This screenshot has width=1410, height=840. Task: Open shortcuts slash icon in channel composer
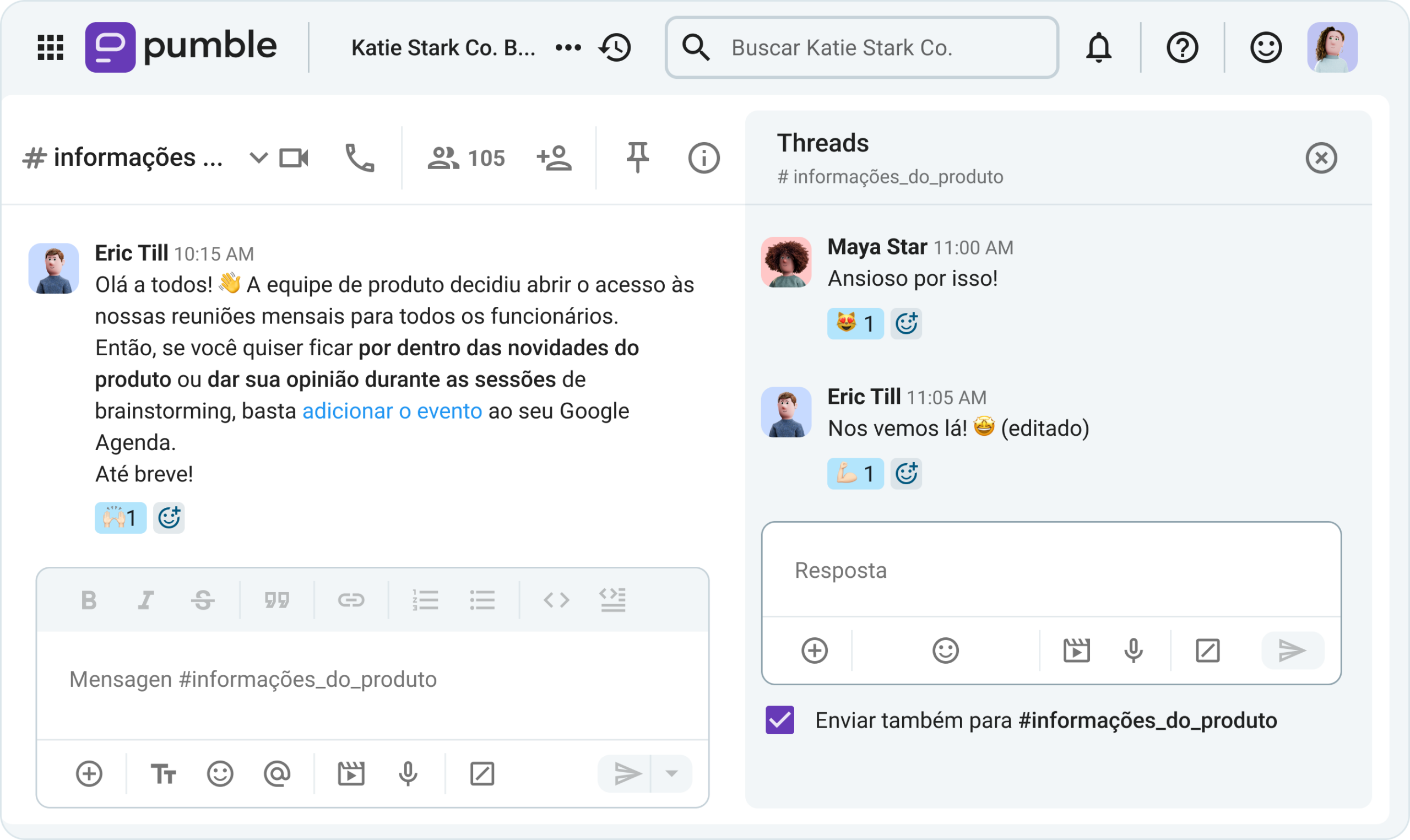(x=482, y=774)
